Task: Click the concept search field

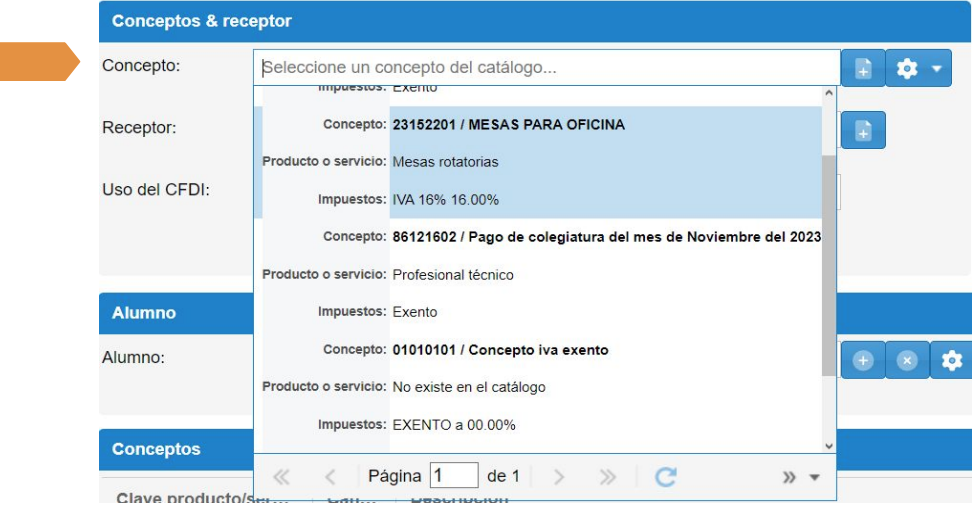Action: [x=546, y=68]
